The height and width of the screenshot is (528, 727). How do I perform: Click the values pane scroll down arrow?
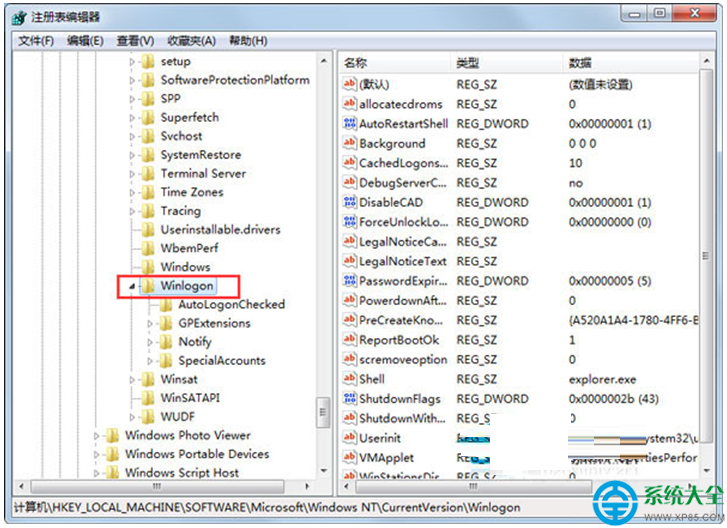706,470
